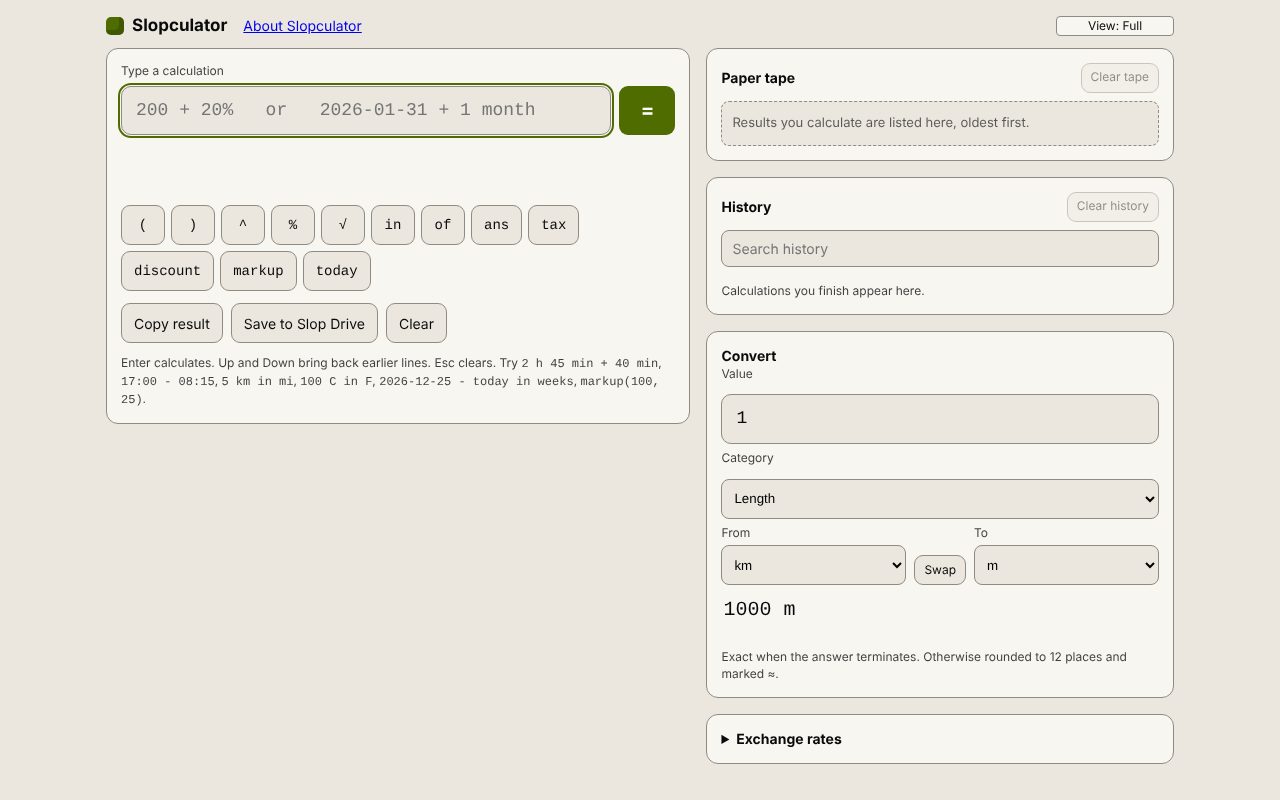
Task: Click the conversion result '1000 m'
Action: point(760,610)
